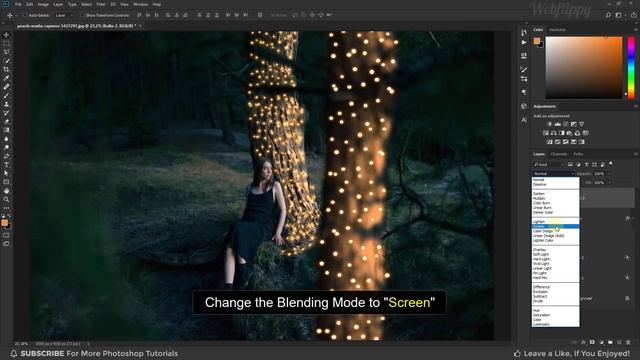Toggle Show Transform Controls checkbox
640x360 pixels.
point(82,15)
